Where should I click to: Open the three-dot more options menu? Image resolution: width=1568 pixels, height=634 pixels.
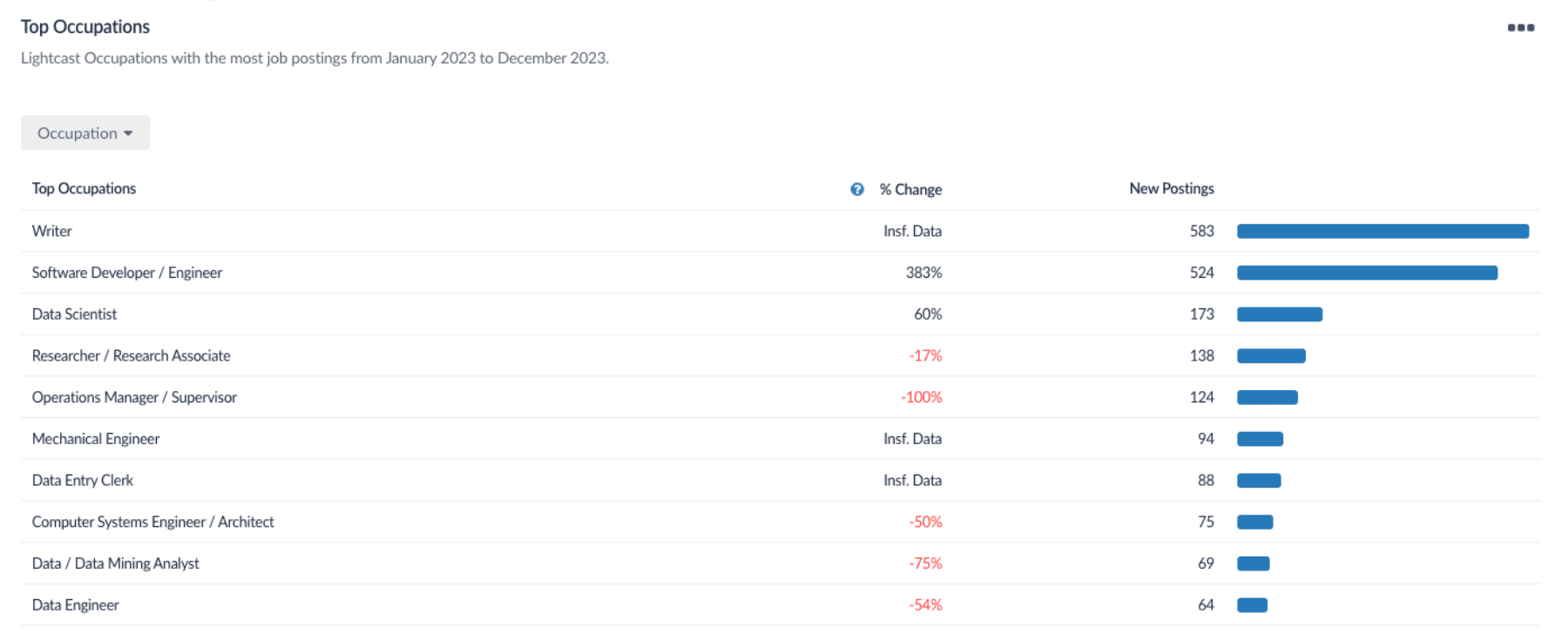tap(1520, 28)
